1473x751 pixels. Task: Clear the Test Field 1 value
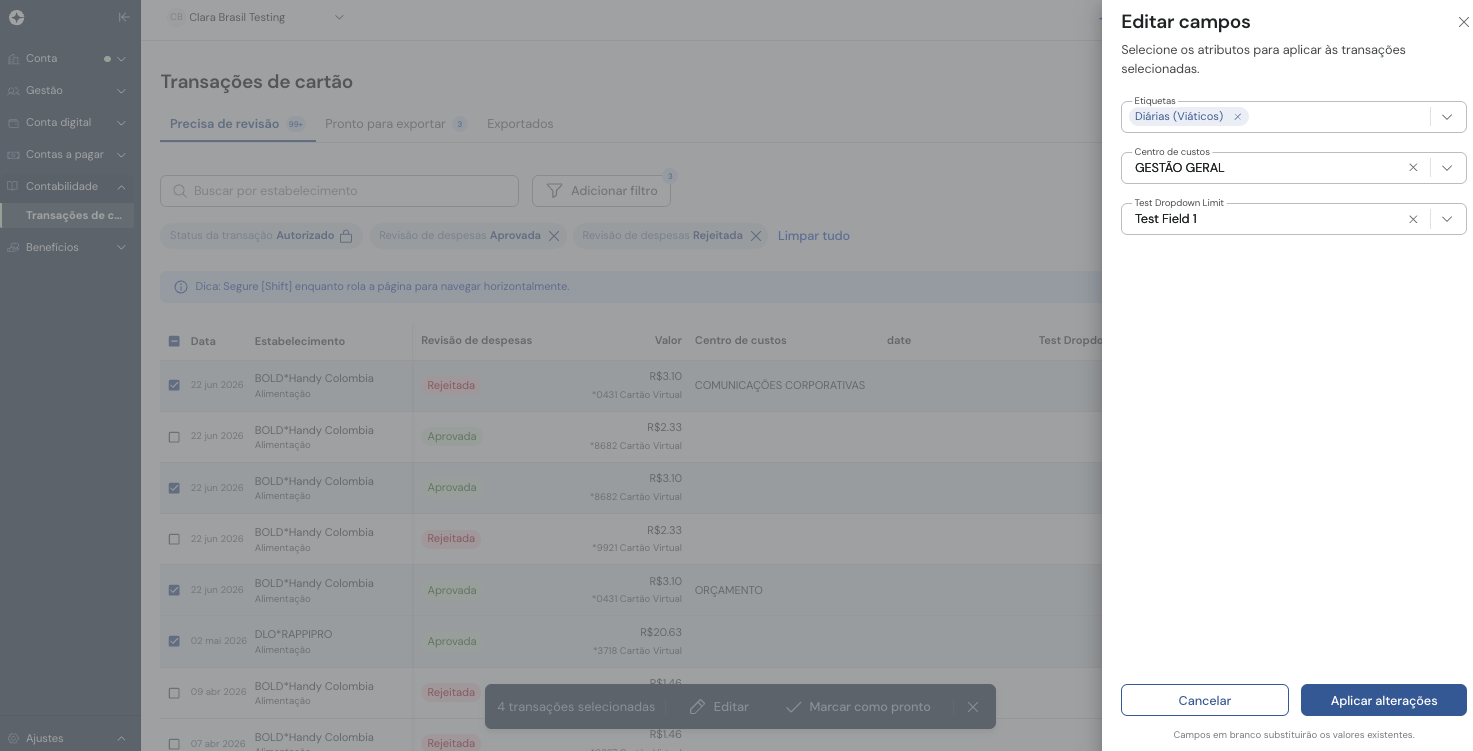pos(1413,219)
